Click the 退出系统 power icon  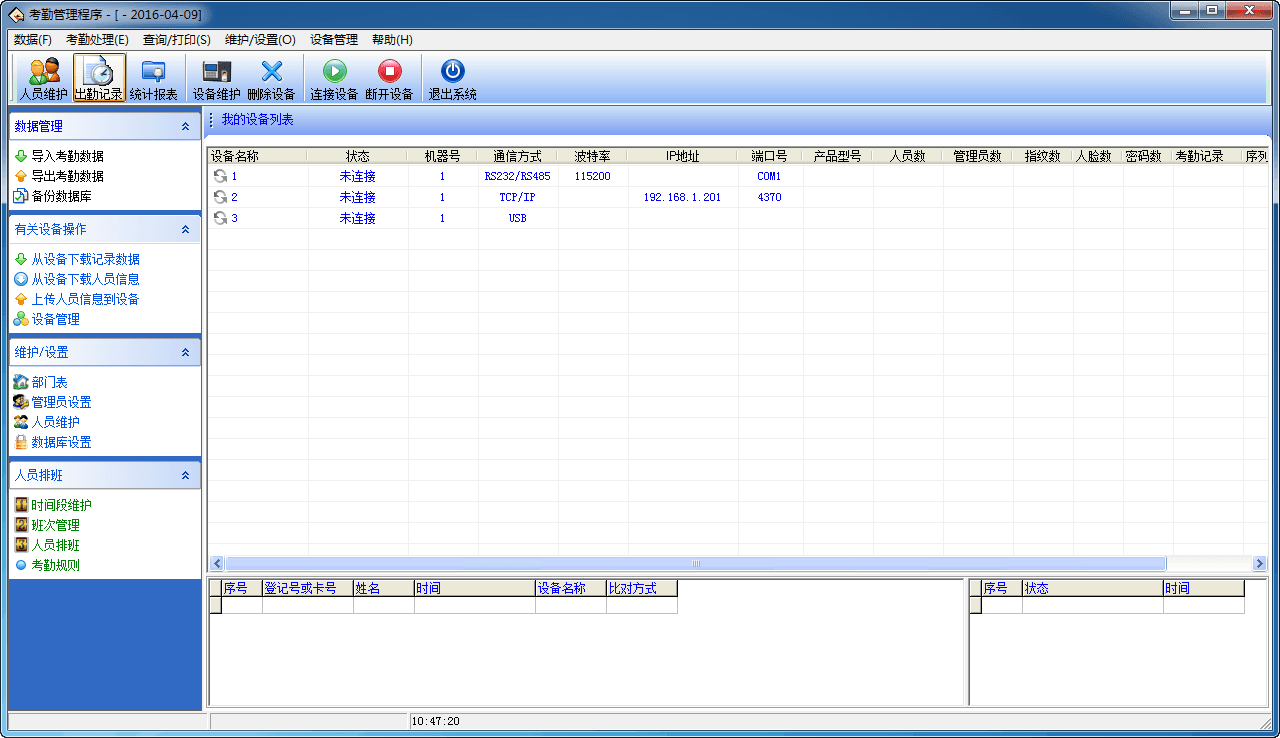click(x=452, y=78)
